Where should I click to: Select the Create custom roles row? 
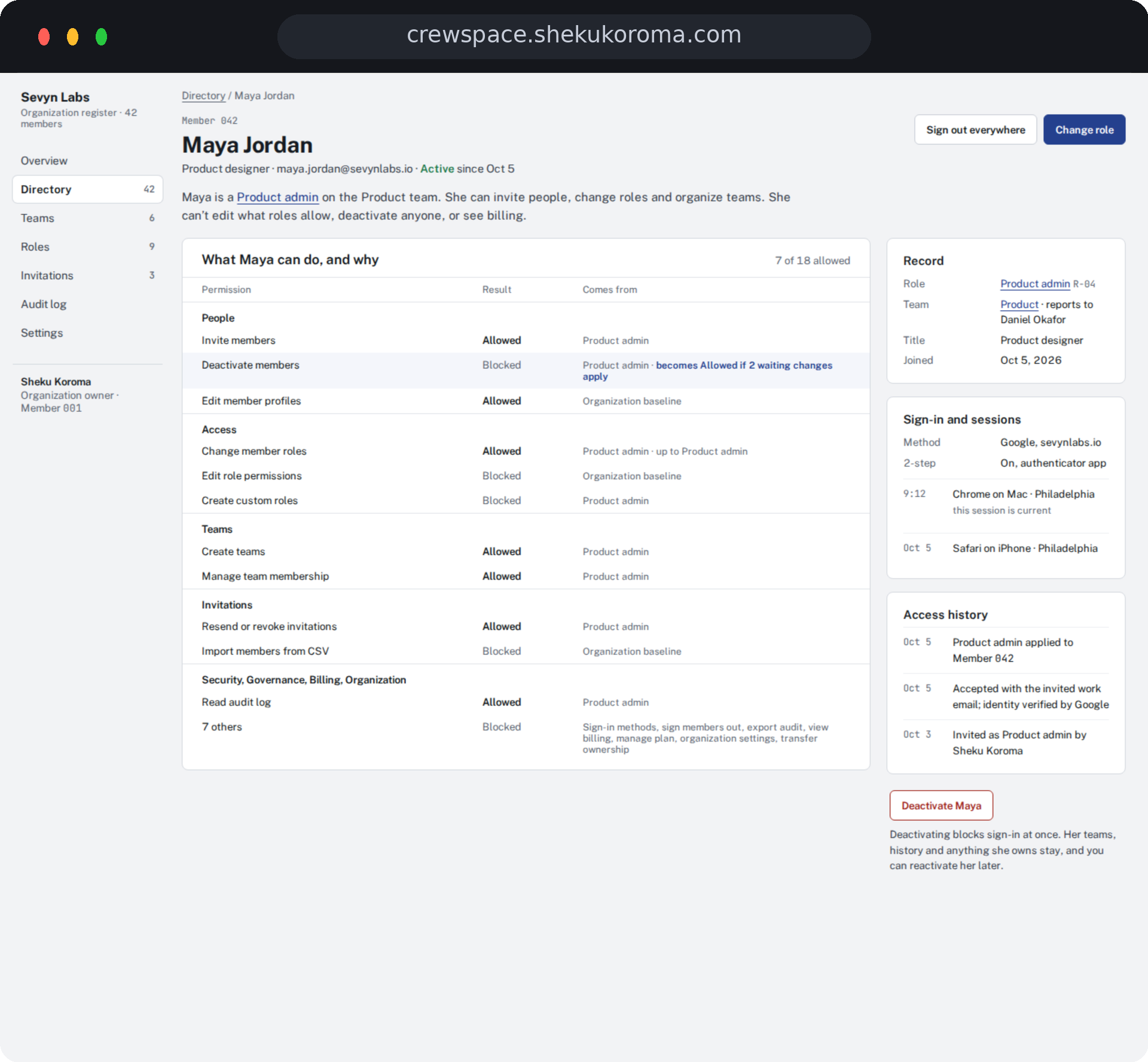(x=526, y=501)
